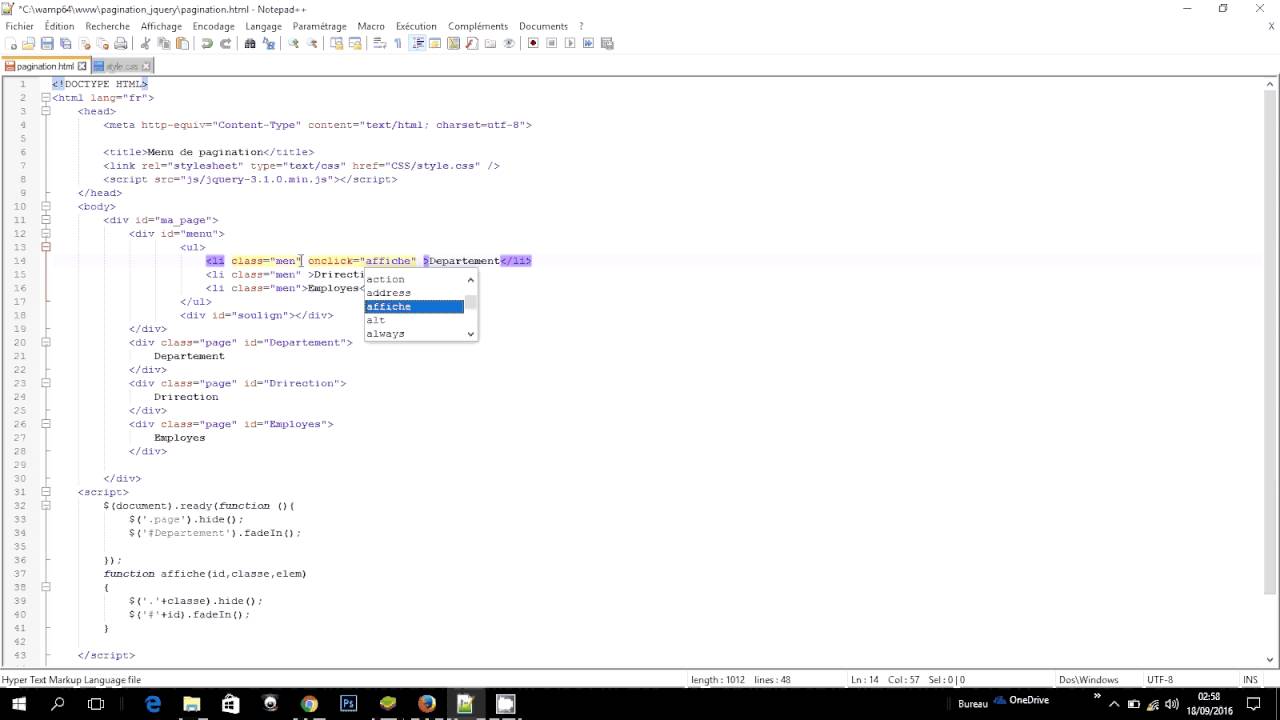The height and width of the screenshot is (720, 1280).
Task: Toggle synchronized vertical scrolling icon
Action: tap(336, 43)
